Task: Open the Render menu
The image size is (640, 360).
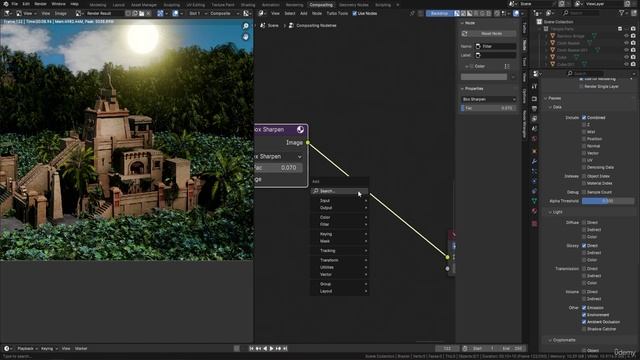Action: coord(40,4)
